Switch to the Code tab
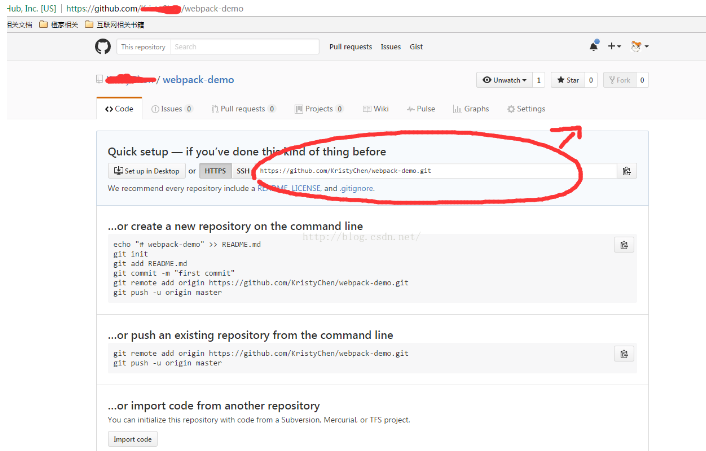 (x=119, y=109)
